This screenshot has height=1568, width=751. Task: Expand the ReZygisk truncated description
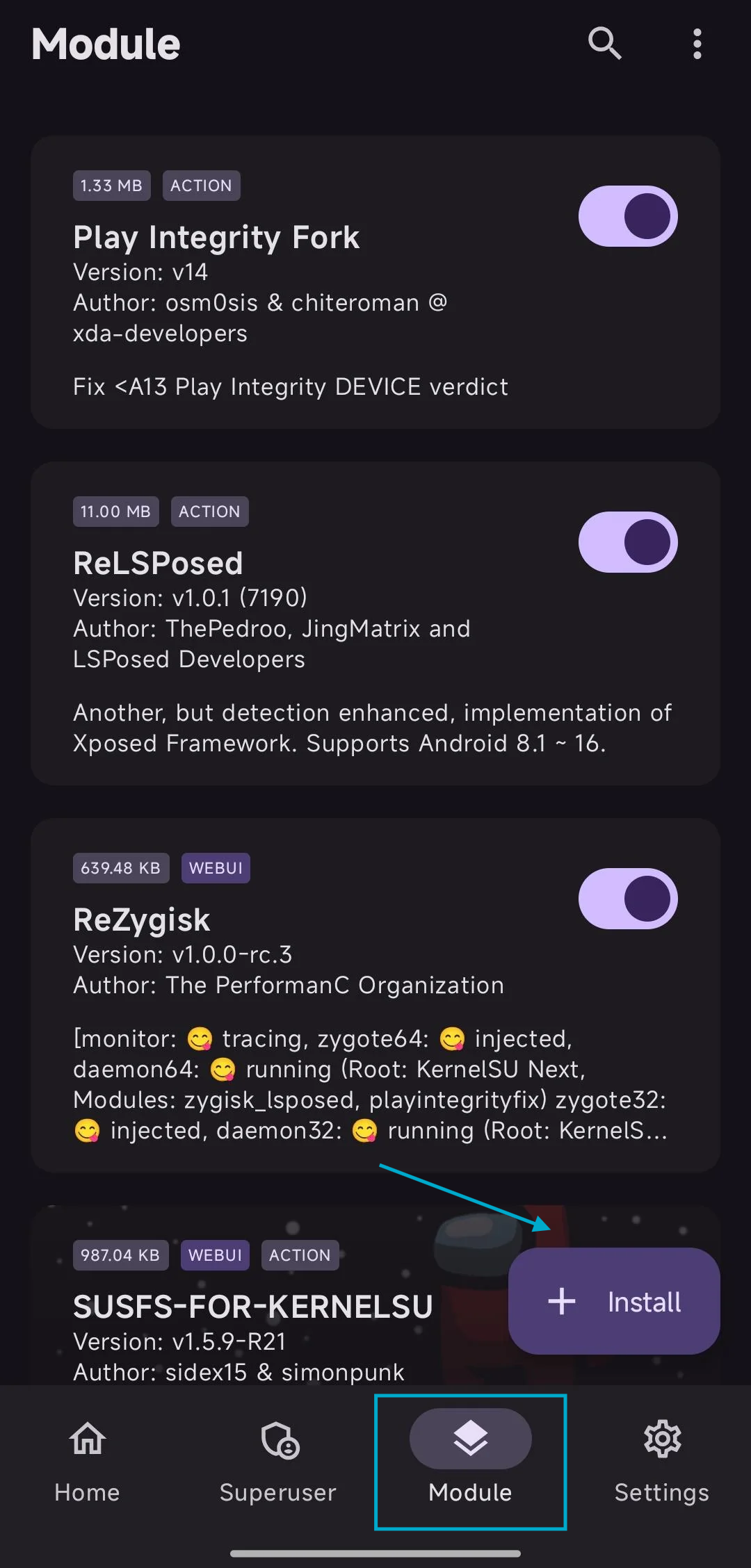pos(370,1084)
